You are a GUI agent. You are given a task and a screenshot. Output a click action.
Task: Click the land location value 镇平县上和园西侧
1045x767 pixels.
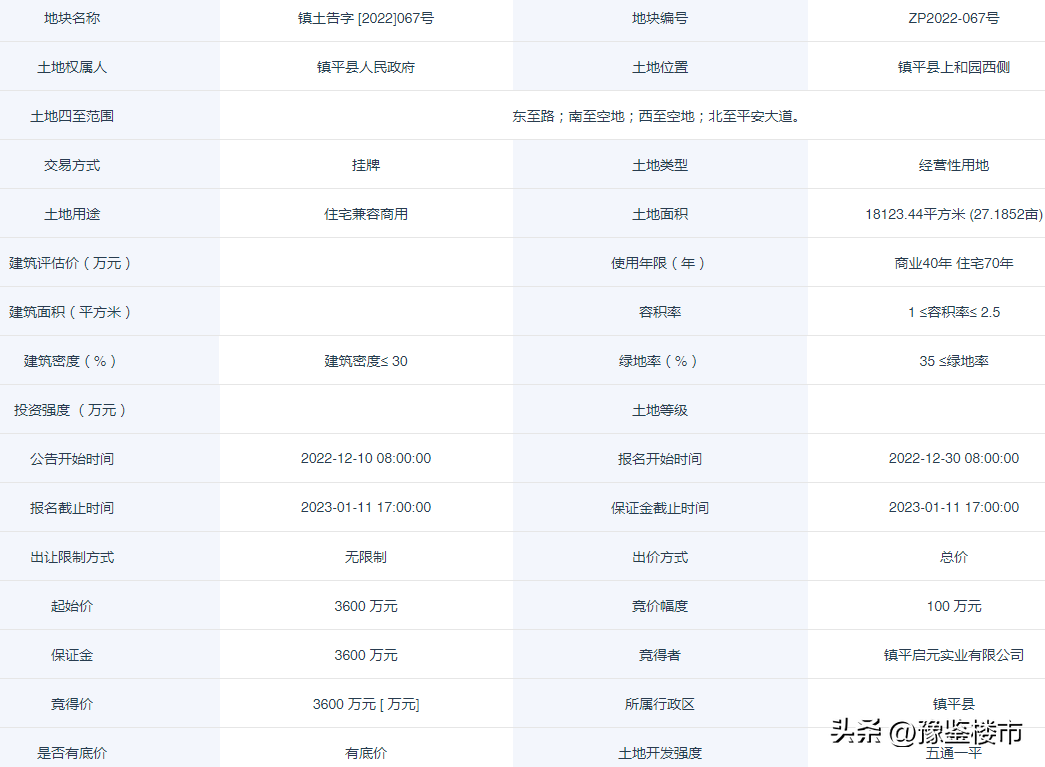click(953, 67)
